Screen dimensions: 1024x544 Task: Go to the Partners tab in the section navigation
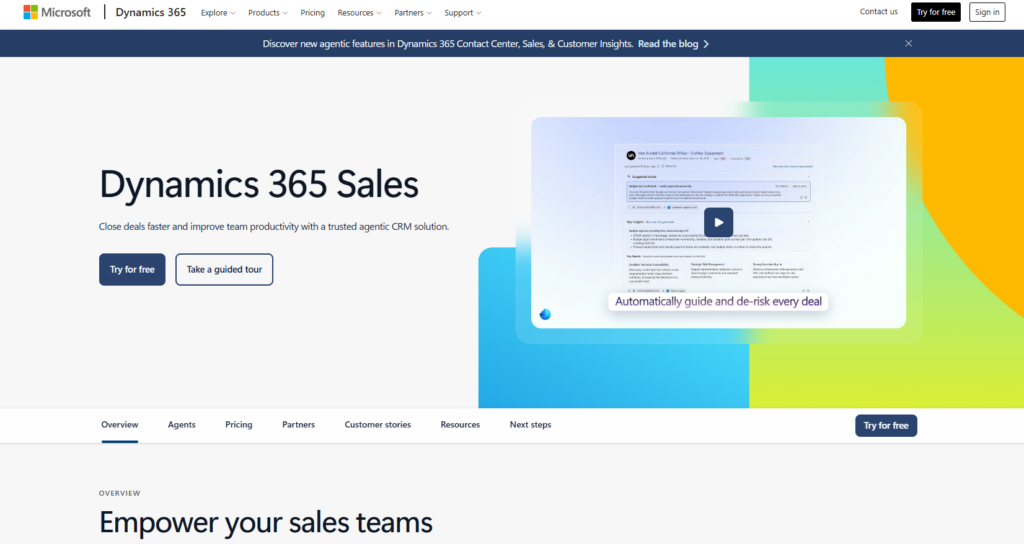point(298,425)
